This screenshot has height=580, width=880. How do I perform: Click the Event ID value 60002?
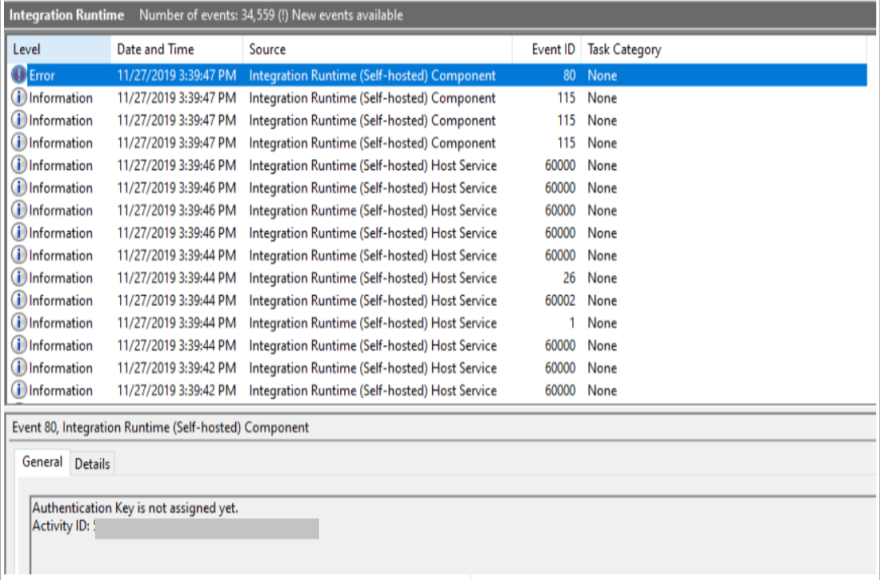tap(560, 300)
